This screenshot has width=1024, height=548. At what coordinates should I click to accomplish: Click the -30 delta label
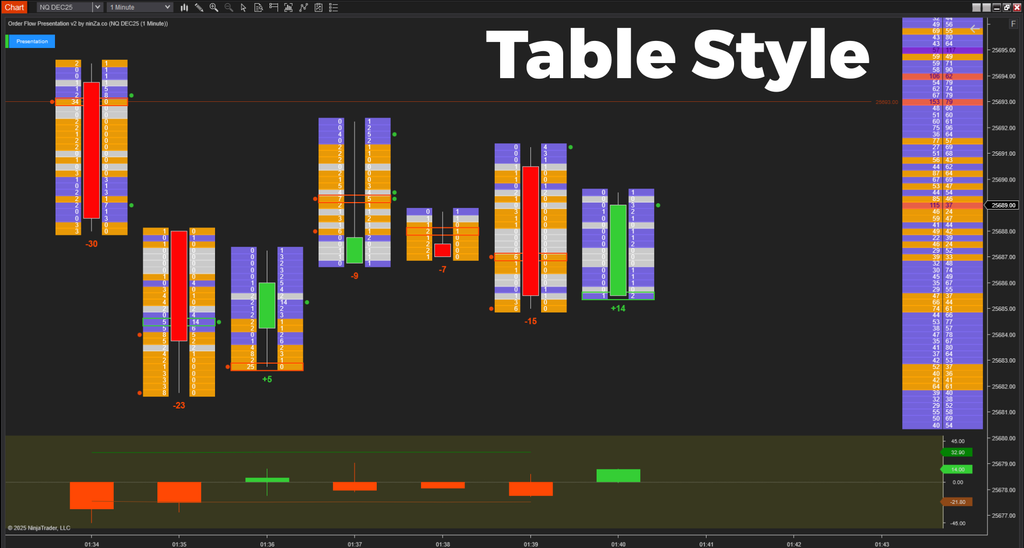(91, 244)
